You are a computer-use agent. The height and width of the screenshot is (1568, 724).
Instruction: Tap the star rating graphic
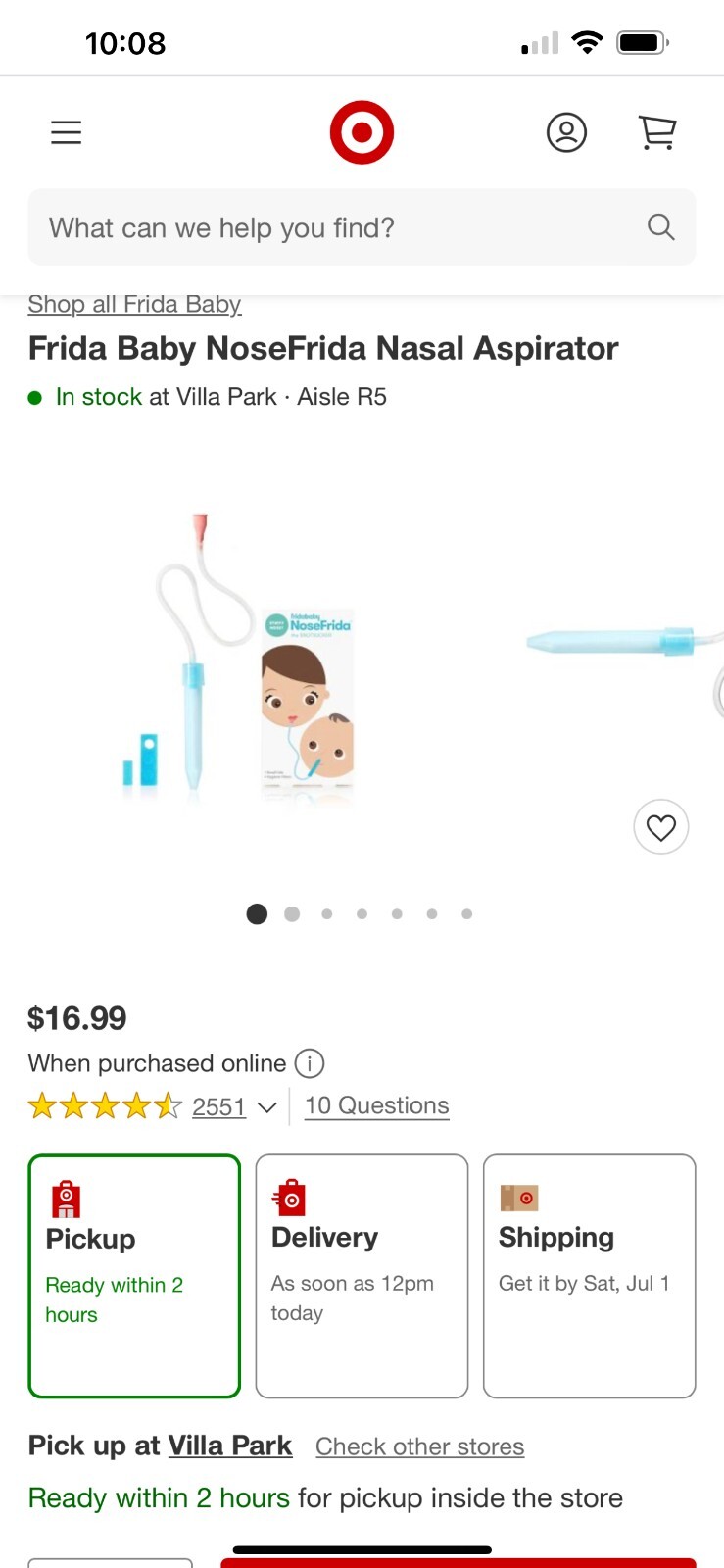(x=105, y=1106)
